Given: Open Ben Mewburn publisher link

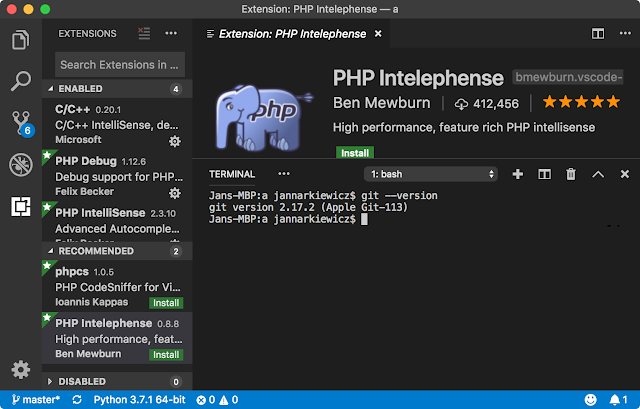Looking at the screenshot, I should [382, 103].
